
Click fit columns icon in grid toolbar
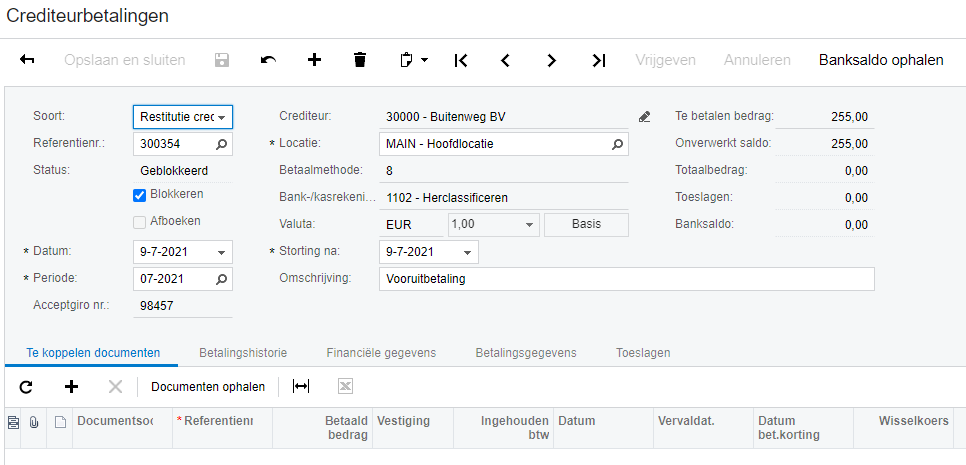click(x=301, y=386)
